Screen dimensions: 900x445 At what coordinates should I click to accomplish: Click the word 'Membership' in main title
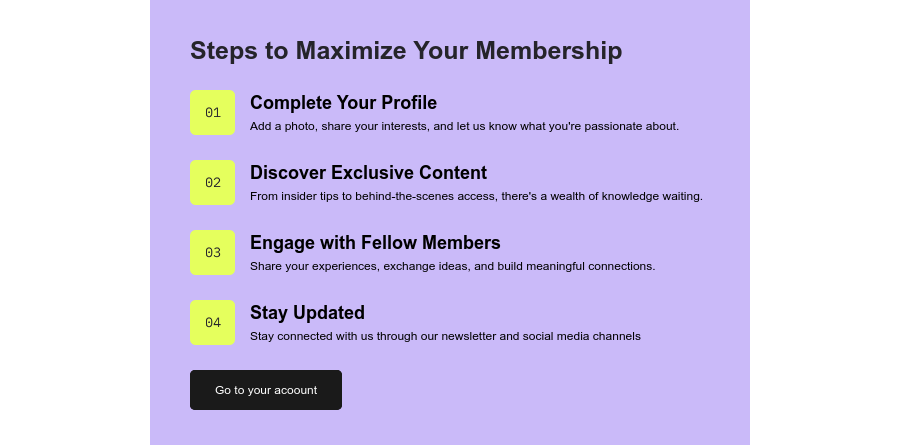(x=549, y=51)
